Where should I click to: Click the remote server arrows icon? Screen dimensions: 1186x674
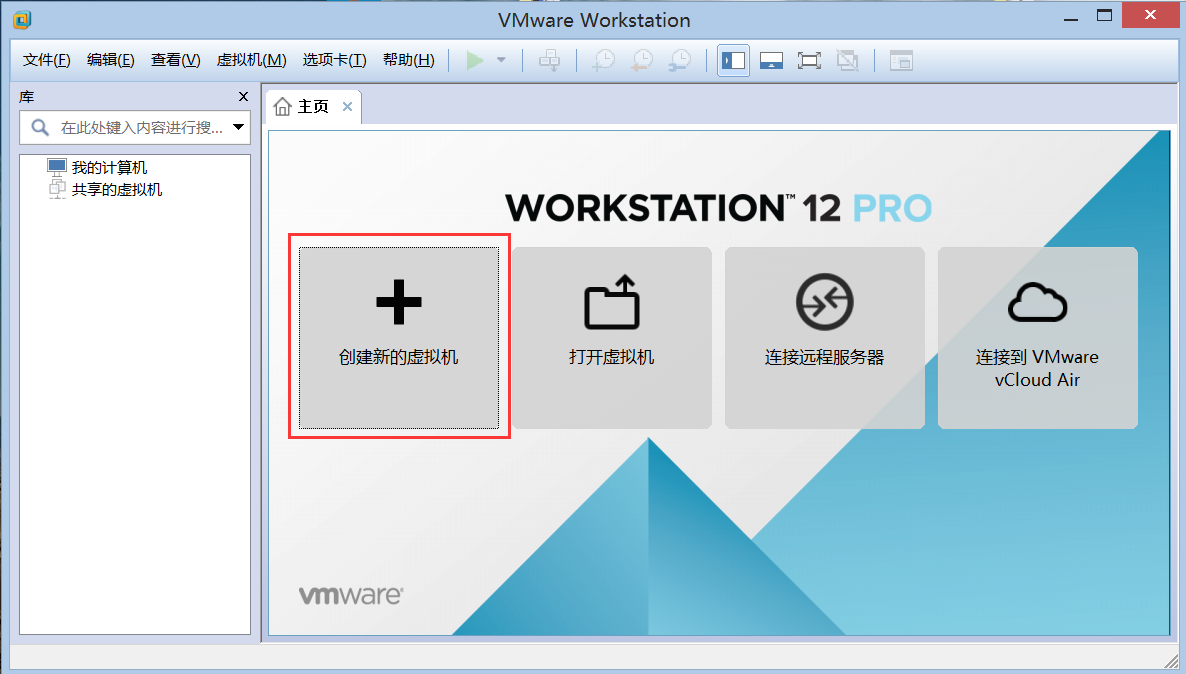(x=824, y=302)
